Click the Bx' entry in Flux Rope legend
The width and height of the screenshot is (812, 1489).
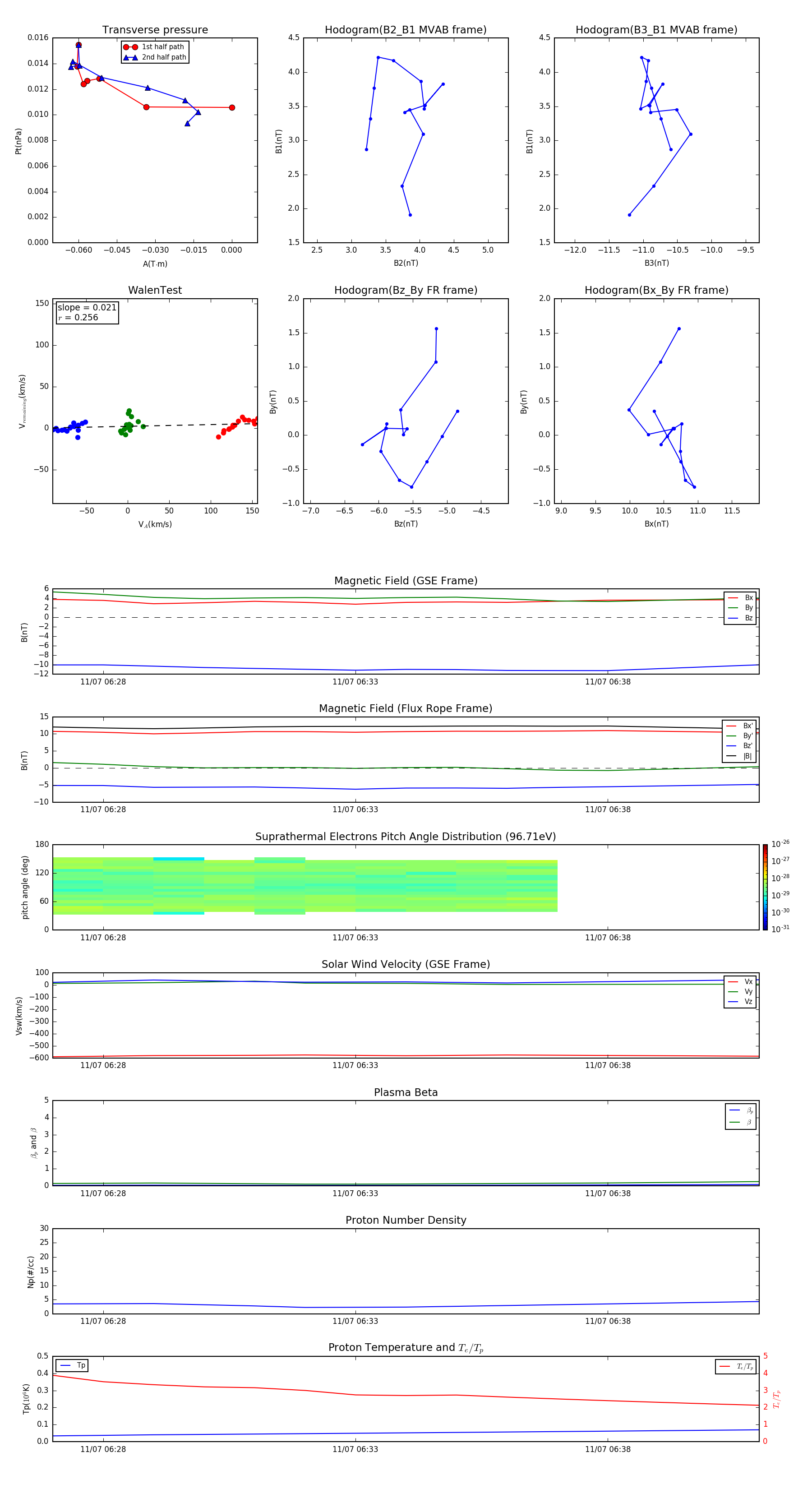tap(740, 726)
